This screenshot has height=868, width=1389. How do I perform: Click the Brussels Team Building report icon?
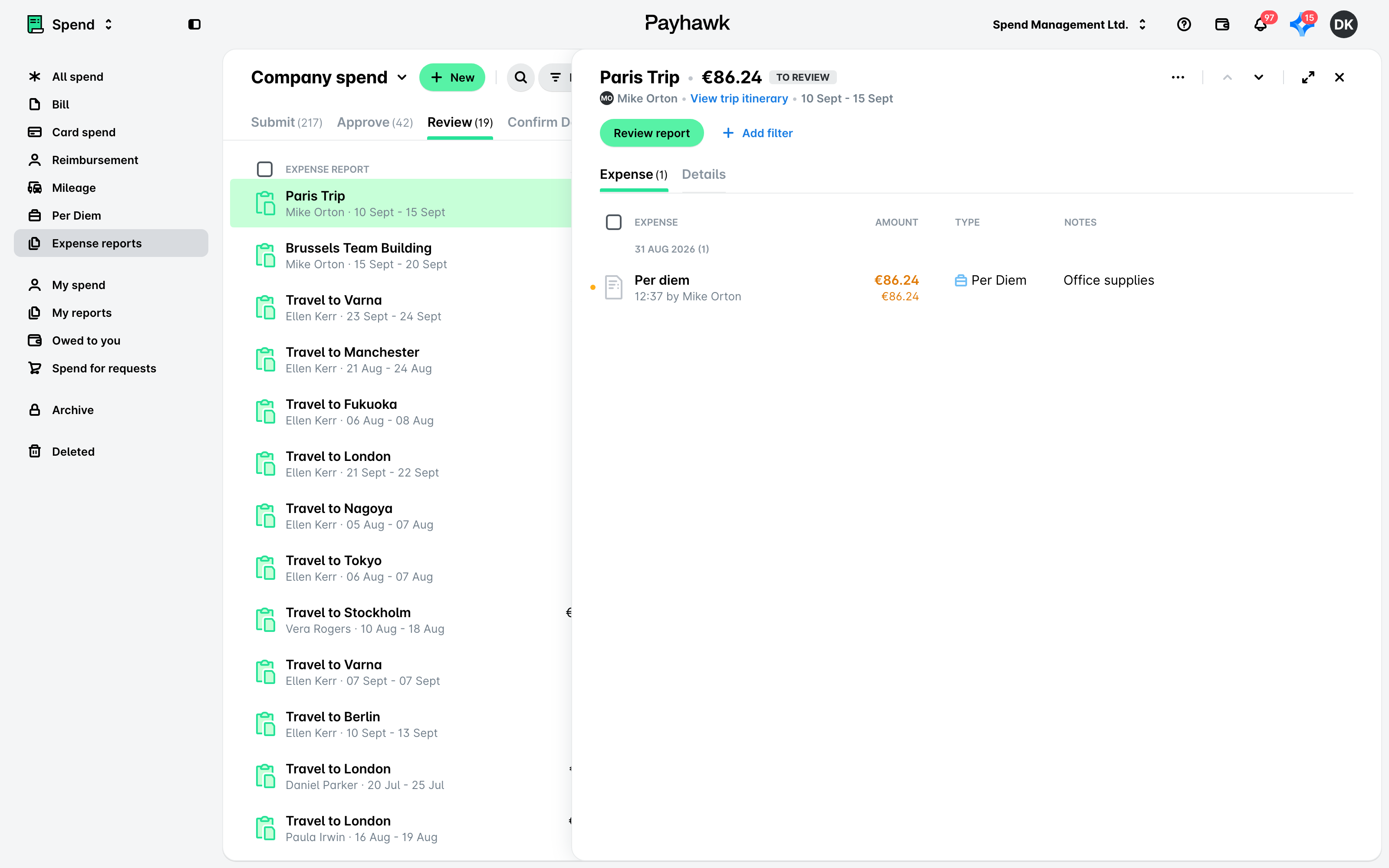click(265, 255)
